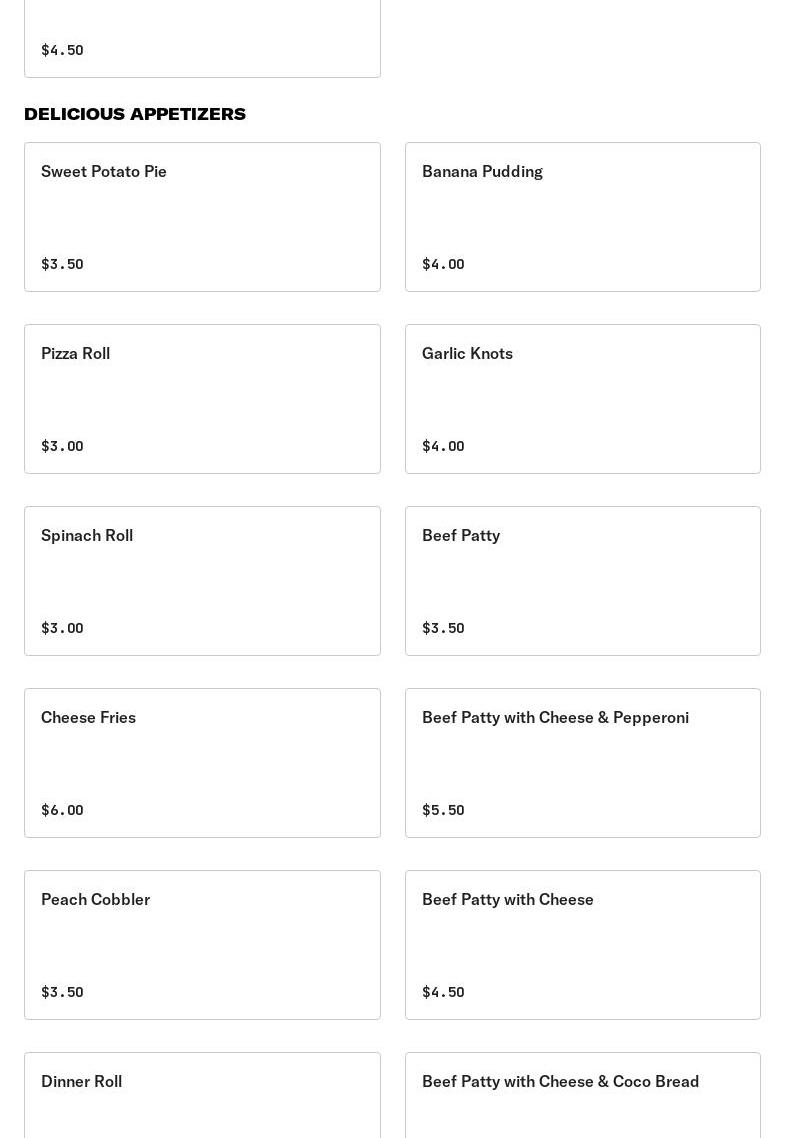785x1138 pixels.
Task: Open the partially visible $4.50 item card at top
Action: point(202,38)
